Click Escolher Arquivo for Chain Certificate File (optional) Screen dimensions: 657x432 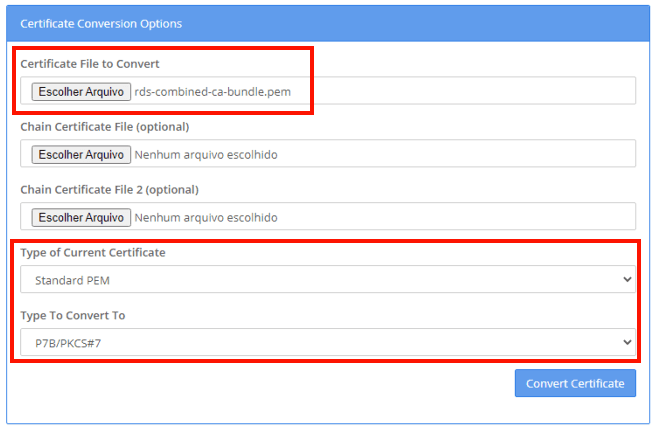click(80, 154)
